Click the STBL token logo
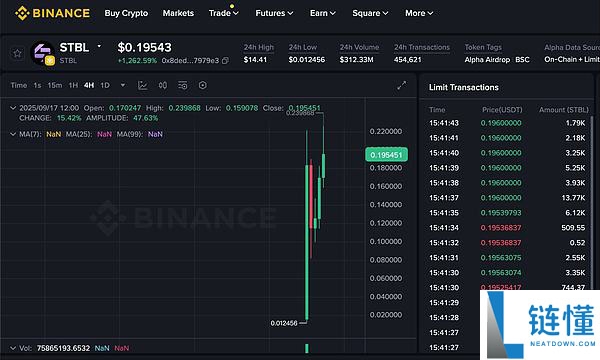The width and height of the screenshot is (600, 360). pyautogui.click(x=42, y=53)
